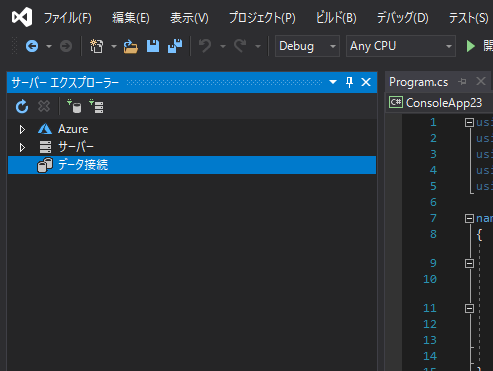Open the navigate backward history dropdown arrow

pos(49,46)
